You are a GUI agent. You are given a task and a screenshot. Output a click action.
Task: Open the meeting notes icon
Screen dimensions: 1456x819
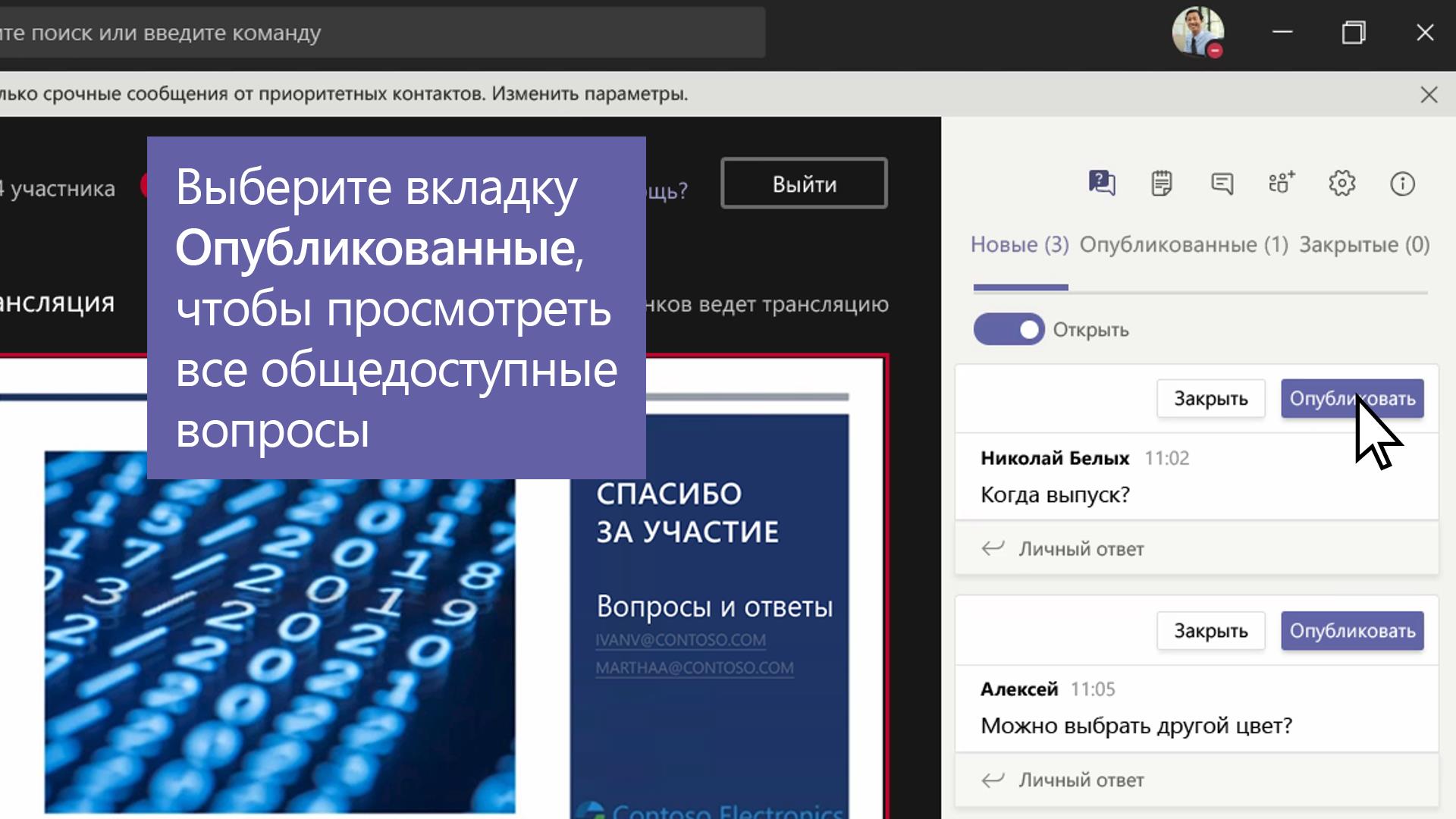[1161, 183]
